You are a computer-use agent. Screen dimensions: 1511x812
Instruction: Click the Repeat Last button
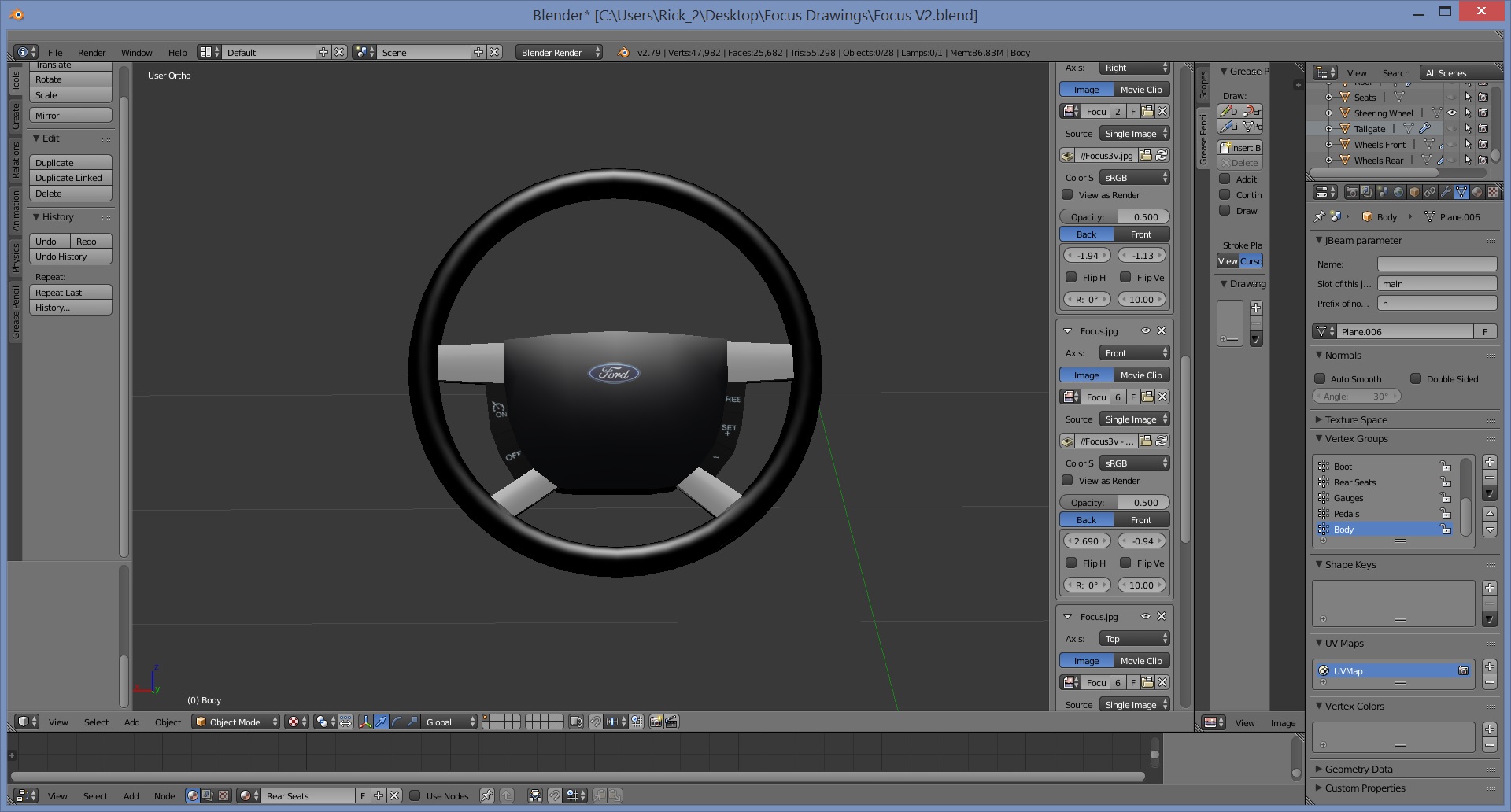pos(71,292)
